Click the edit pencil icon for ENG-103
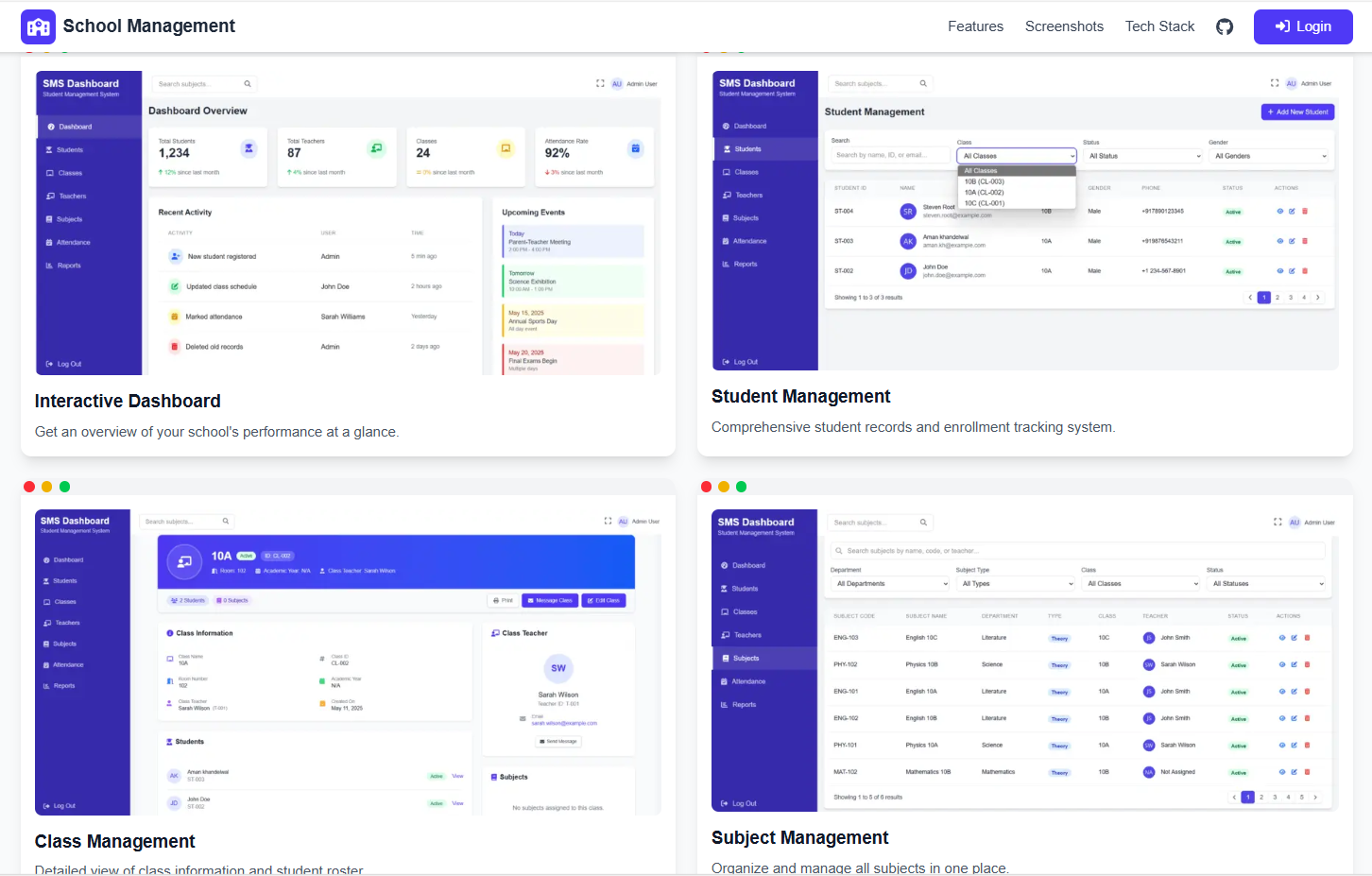 [x=1294, y=638]
